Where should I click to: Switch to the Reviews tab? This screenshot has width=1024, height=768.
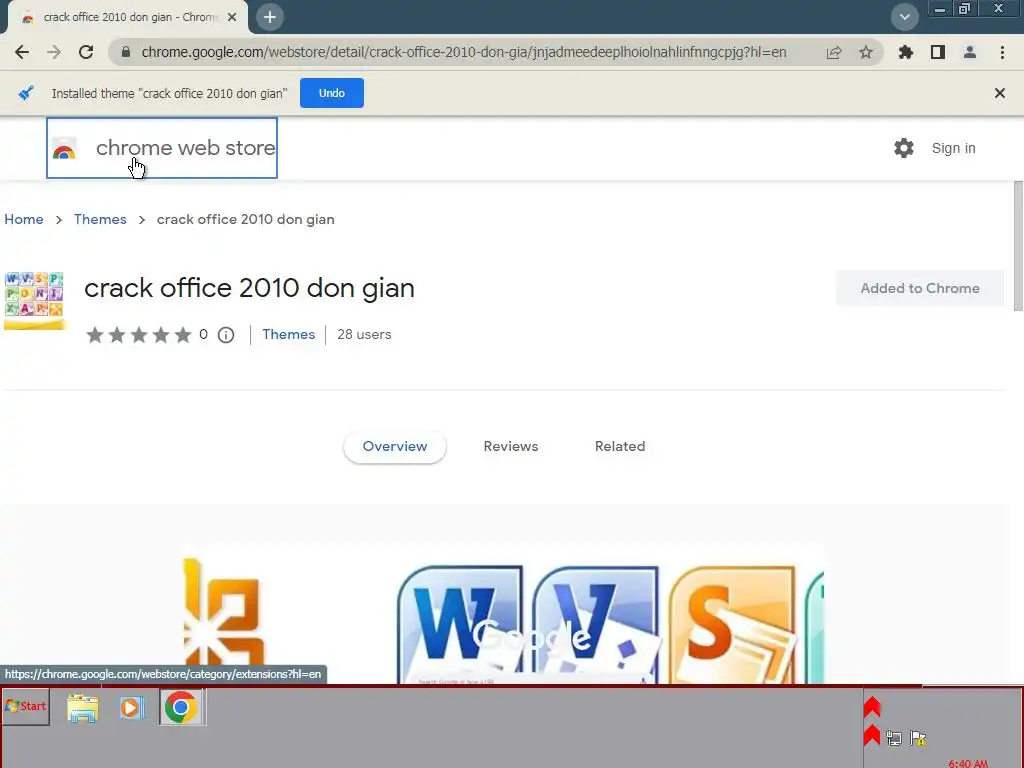511,446
